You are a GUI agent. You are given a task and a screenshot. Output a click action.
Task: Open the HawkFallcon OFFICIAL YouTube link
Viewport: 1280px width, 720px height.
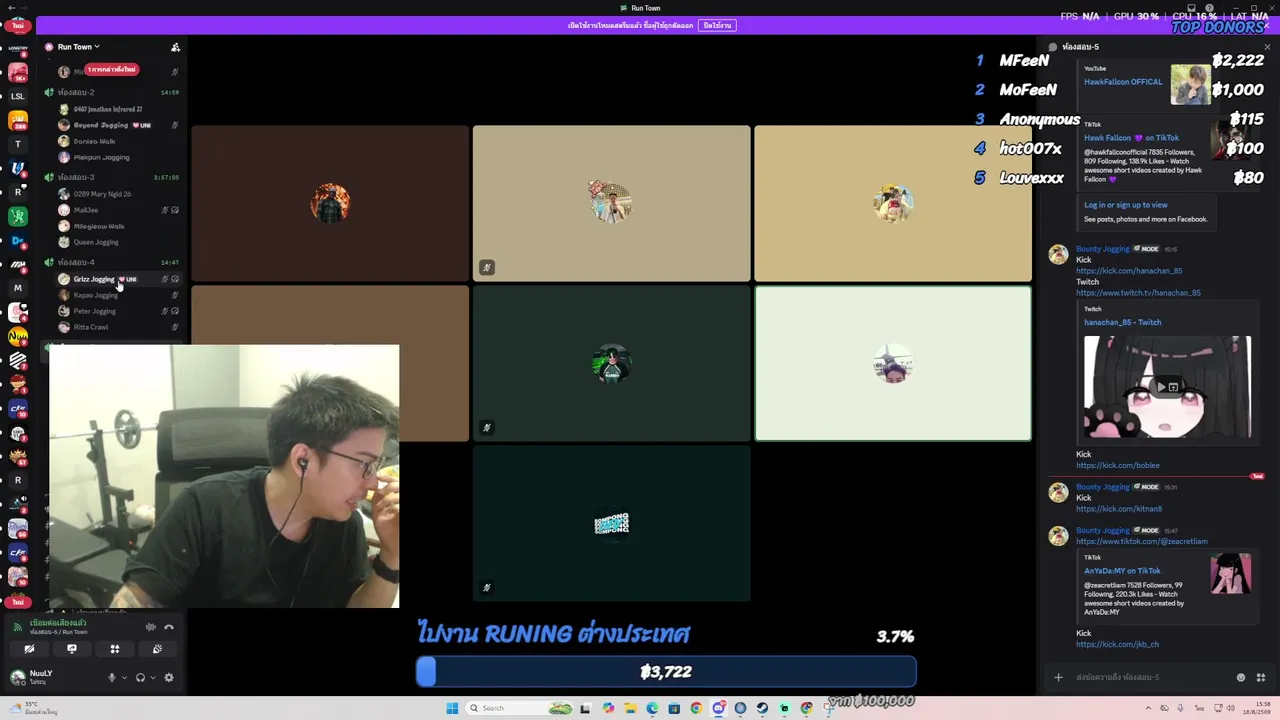tap(1123, 82)
